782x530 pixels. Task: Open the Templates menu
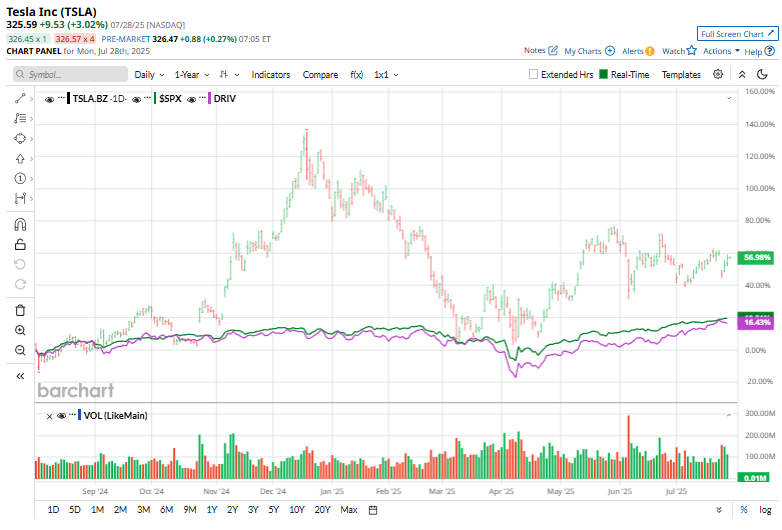click(681, 74)
